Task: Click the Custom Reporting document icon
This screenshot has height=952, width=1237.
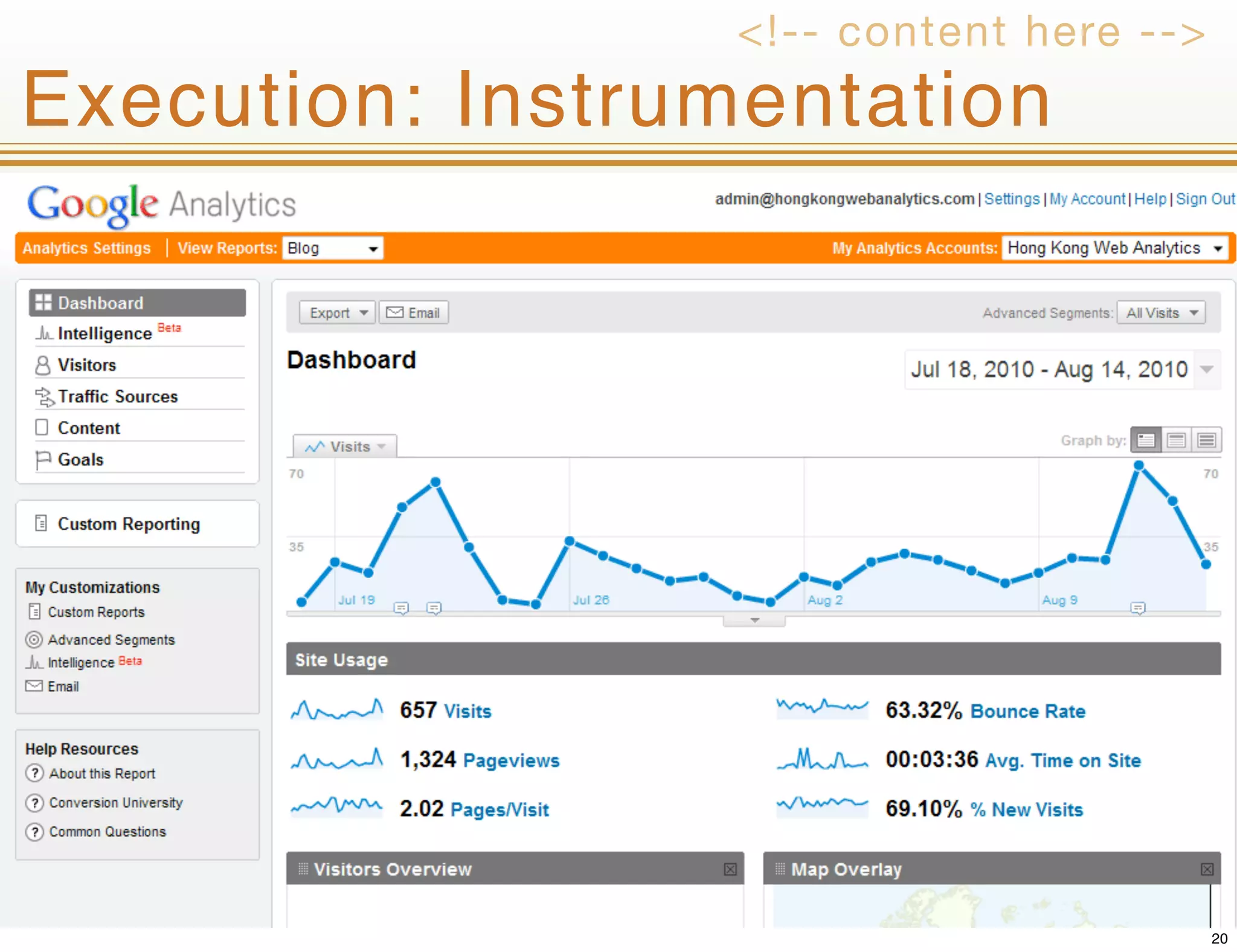Action: pyautogui.click(x=41, y=523)
